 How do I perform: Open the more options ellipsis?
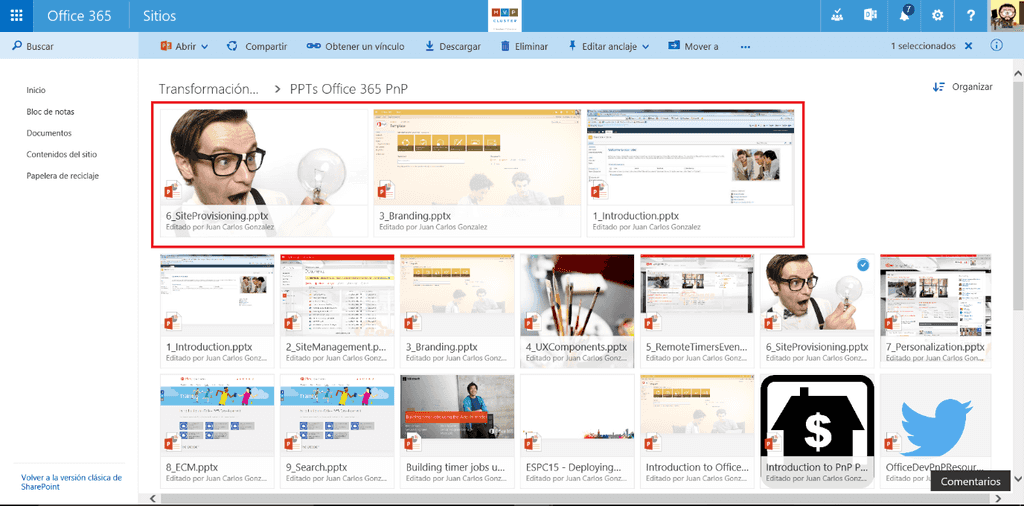point(745,46)
